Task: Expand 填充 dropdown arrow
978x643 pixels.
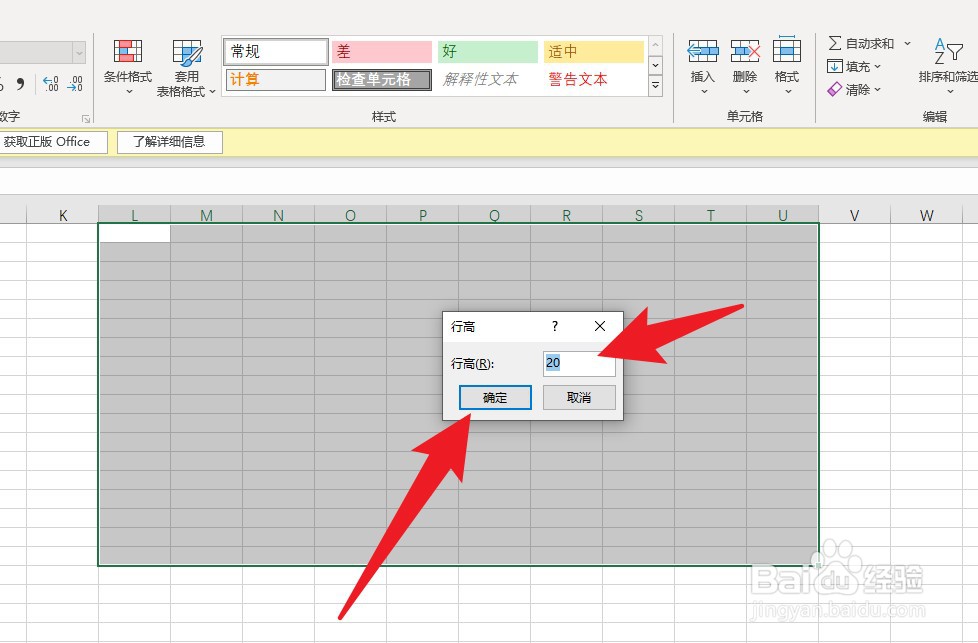Action: point(878,66)
